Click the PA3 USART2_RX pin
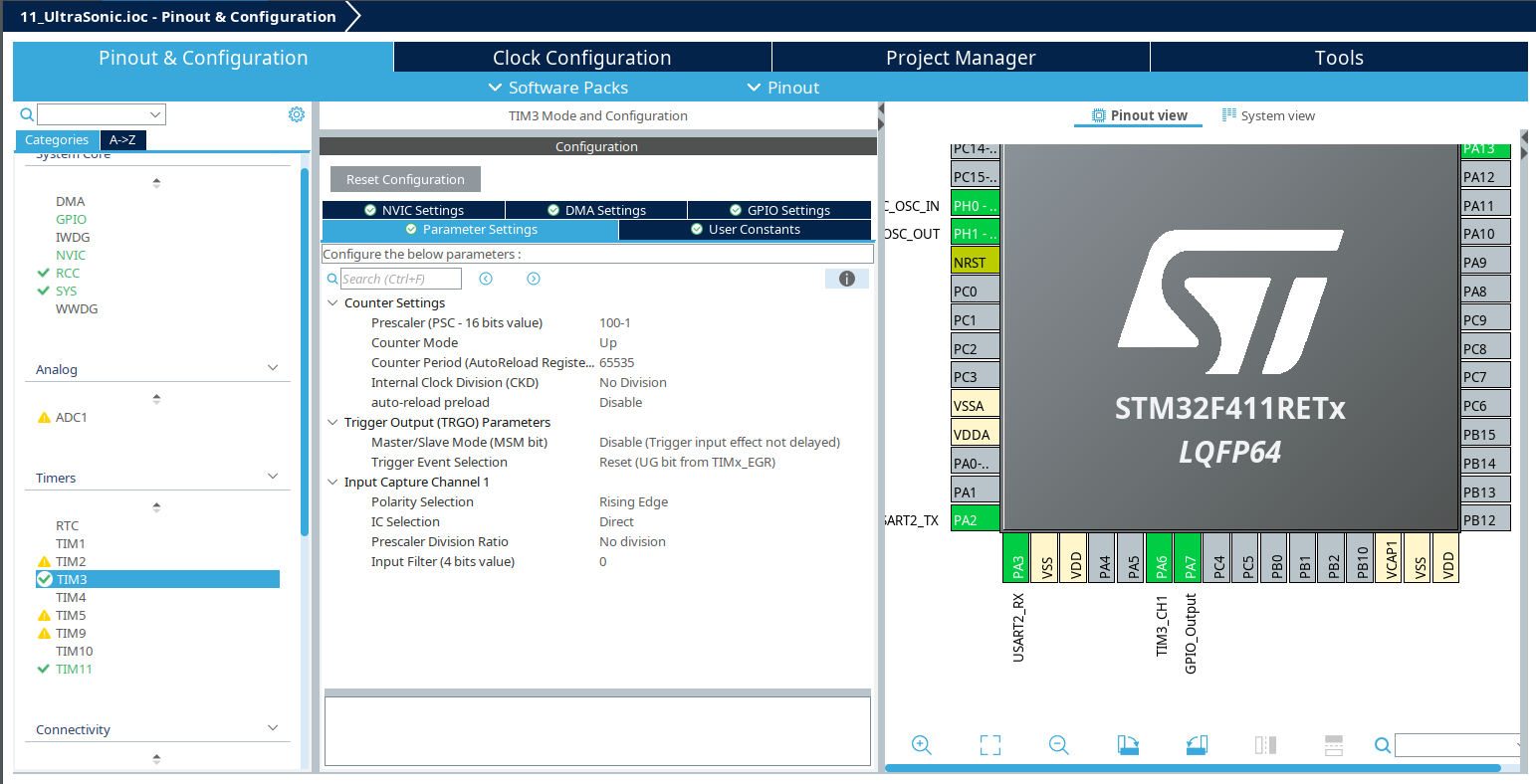 click(1016, 557)
